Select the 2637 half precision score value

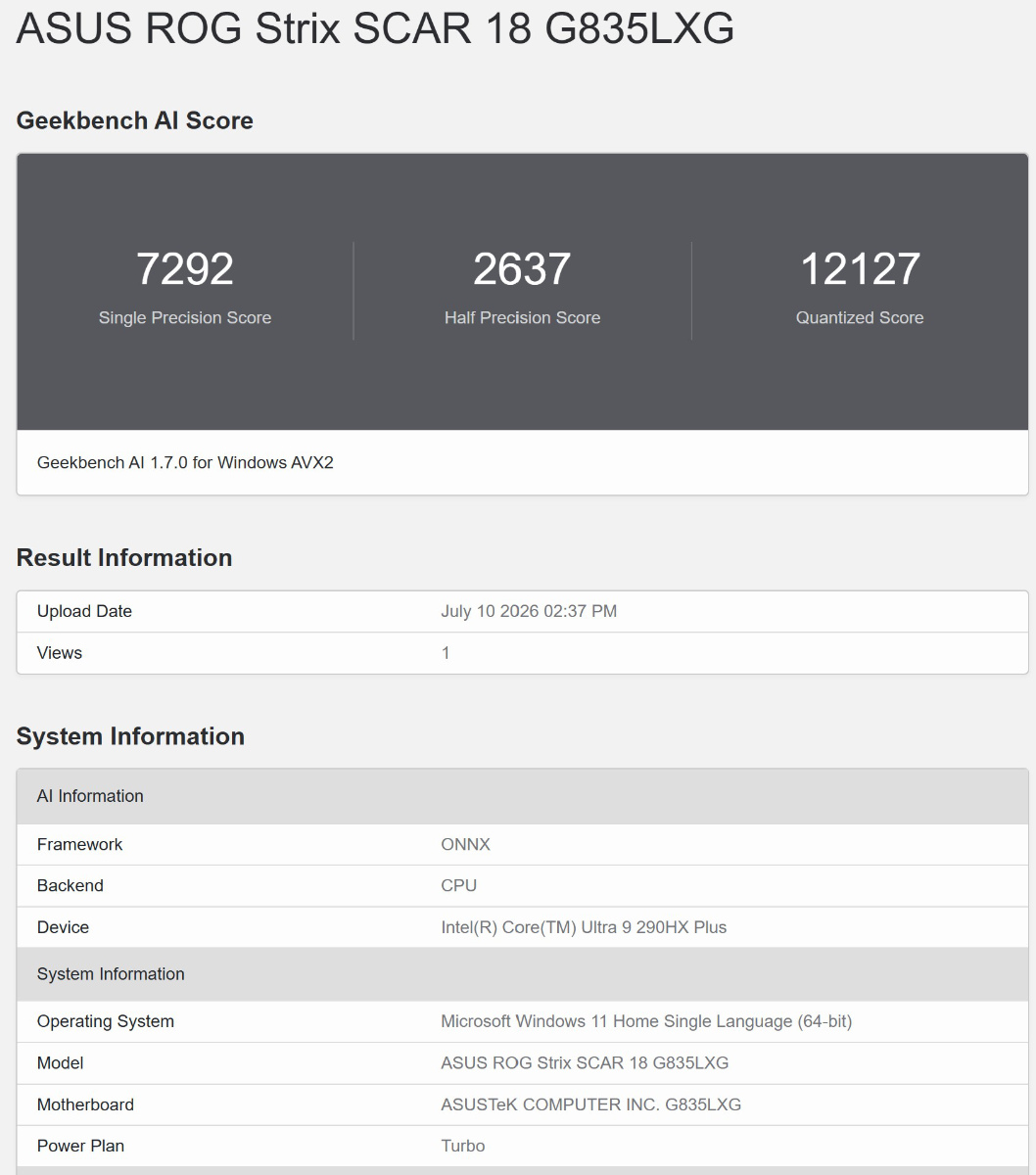(x=522, y=269)
